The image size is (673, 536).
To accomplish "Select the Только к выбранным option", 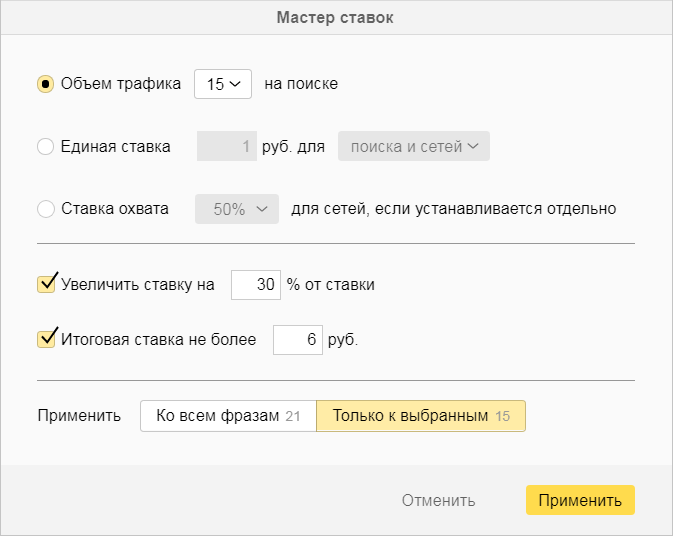I will click(420, 416).
